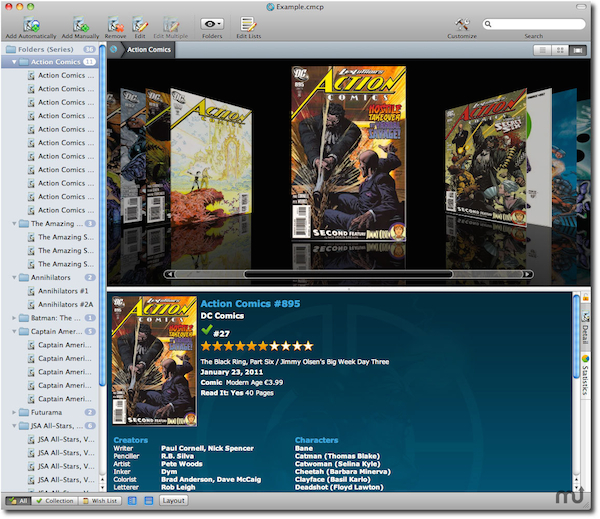The width and height of the screenshot is (600, 519).
Task: Click the detail panel cover thumbnail
Action: pos(154,361)
